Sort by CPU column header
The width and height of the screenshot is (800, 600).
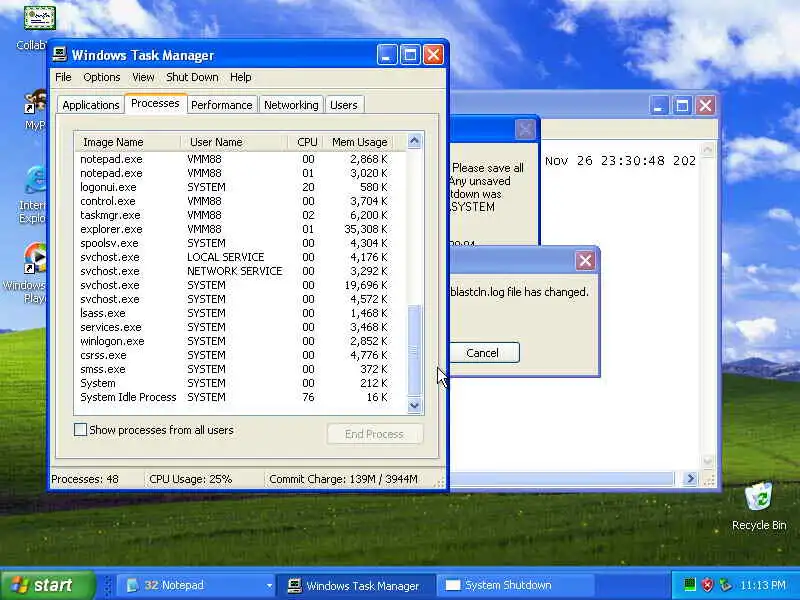tap(307, 142)
